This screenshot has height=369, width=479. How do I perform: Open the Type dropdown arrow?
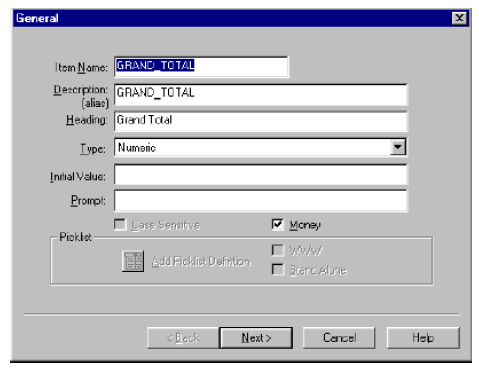point(397,147)
